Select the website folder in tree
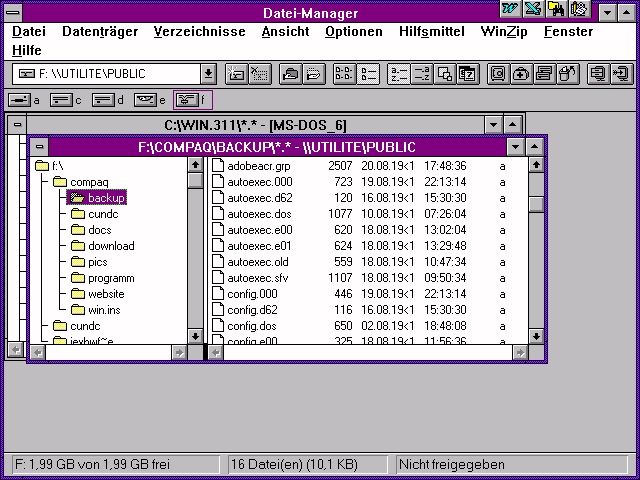640x480 pixels. click(x=98, y=294)
